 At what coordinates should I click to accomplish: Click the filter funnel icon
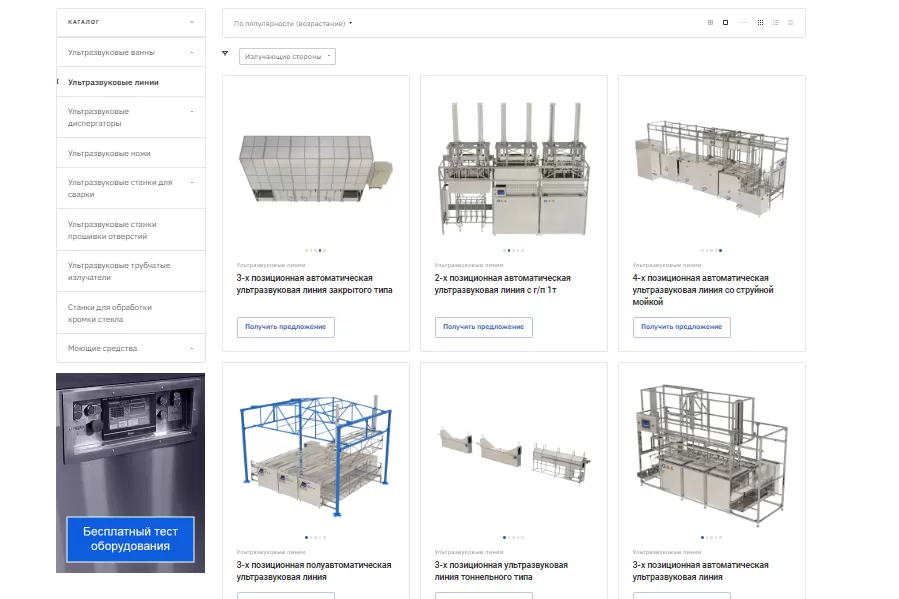225,53
